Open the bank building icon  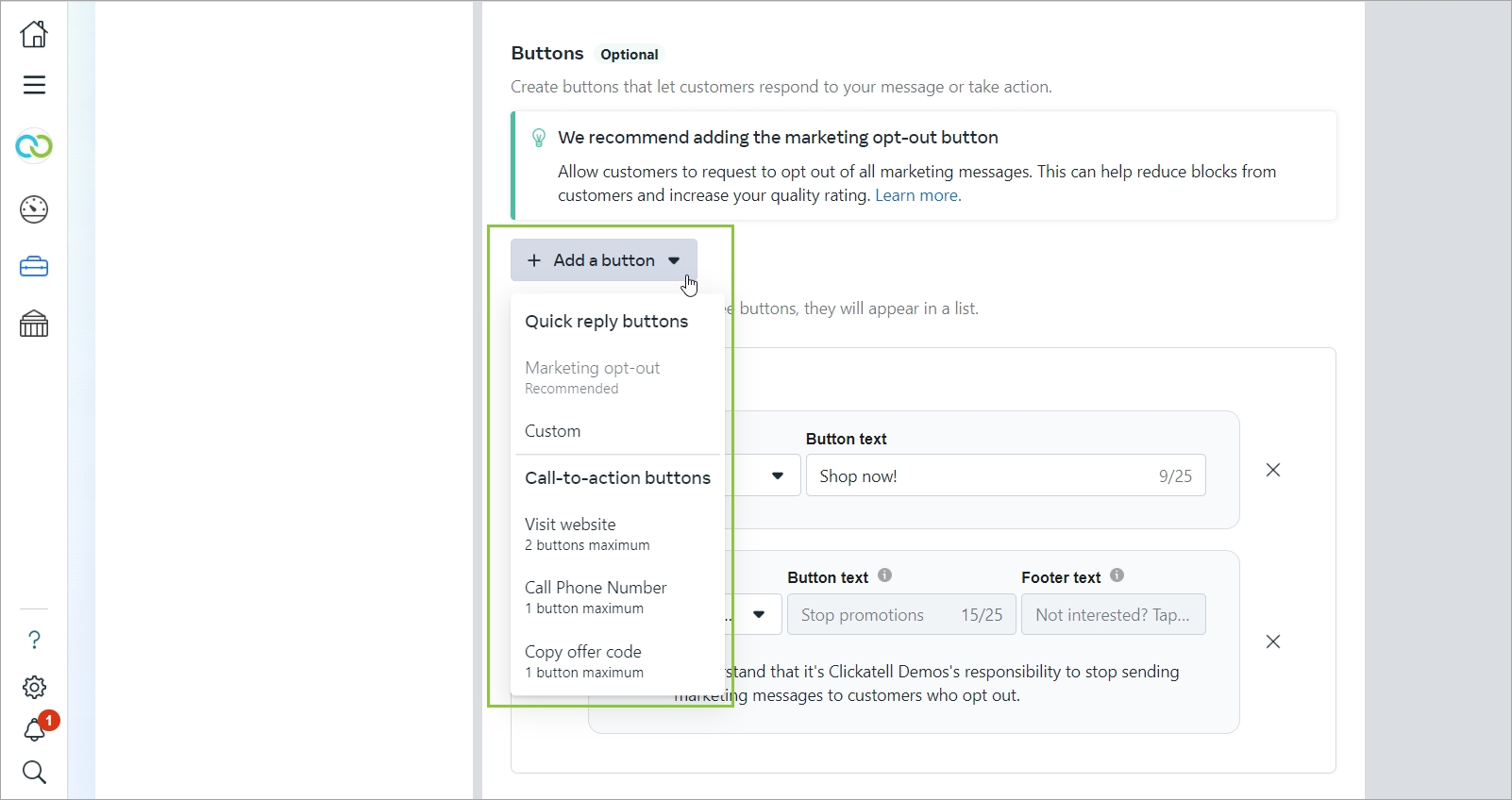tap(34, 324)
